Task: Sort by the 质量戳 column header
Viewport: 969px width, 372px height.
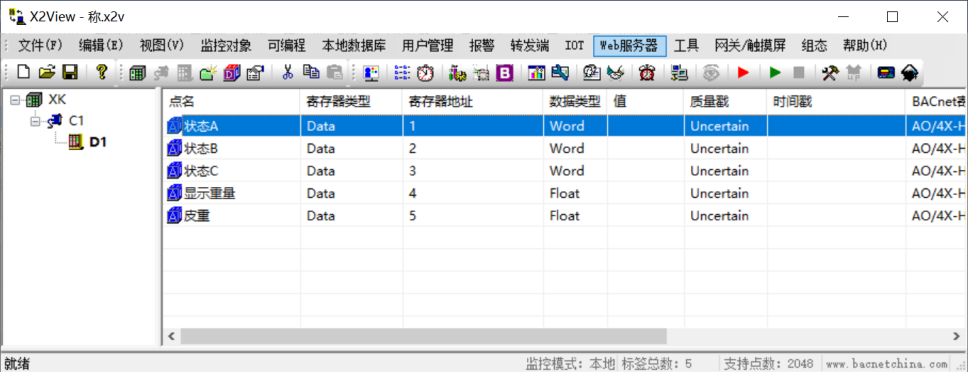Action: pos(726,102)
